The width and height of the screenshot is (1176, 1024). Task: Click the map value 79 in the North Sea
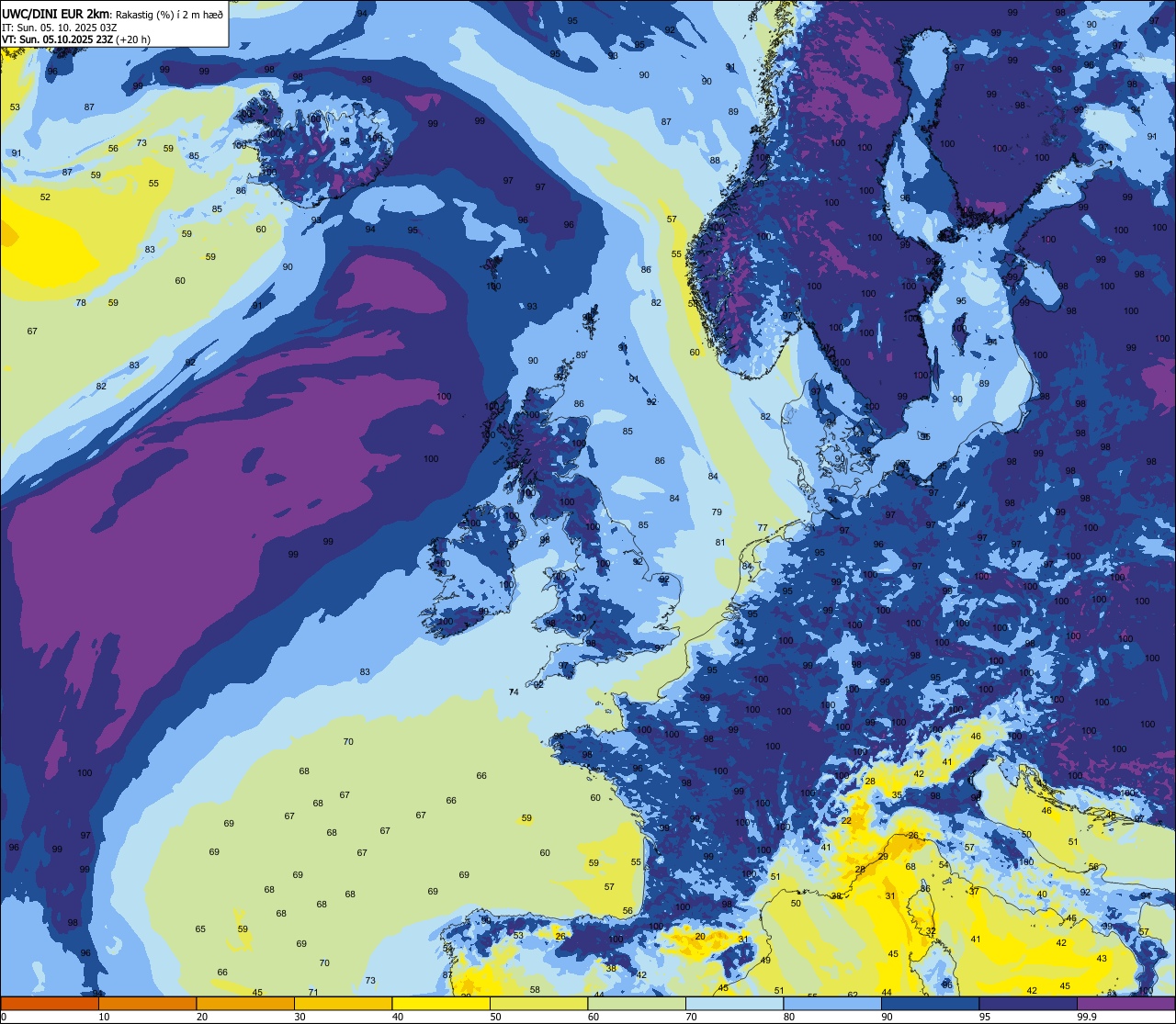[x=717, y=512]
